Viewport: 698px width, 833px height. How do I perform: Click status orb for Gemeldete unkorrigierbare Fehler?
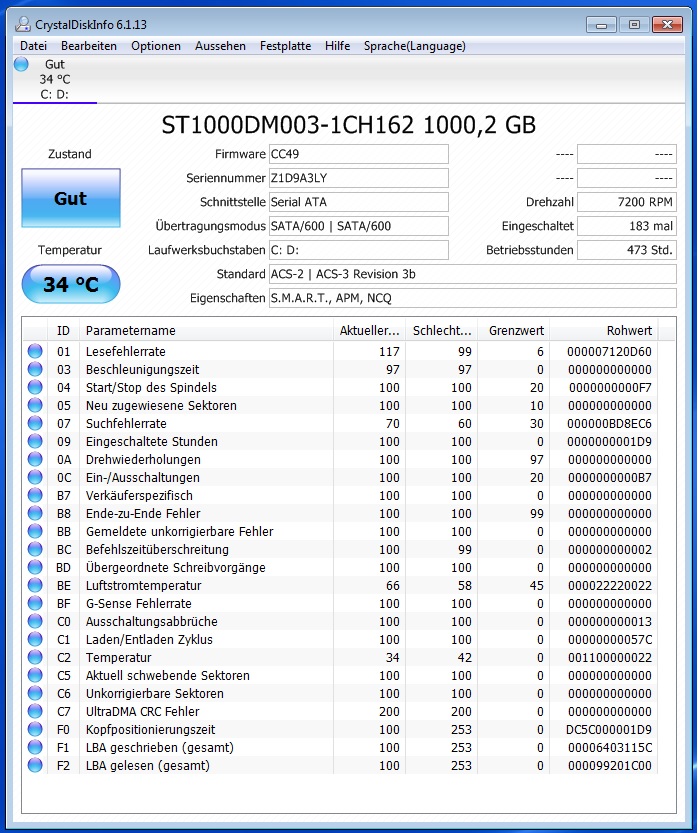(x=35, y=531)
